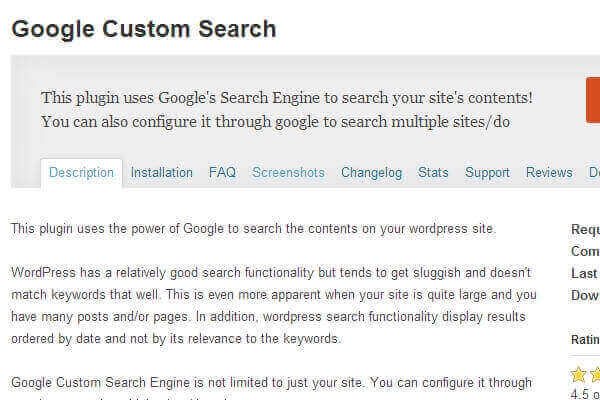Click the partially visible Developers tab
The width and height of the screenshot is (600, 400).
[x=594, y=172]
